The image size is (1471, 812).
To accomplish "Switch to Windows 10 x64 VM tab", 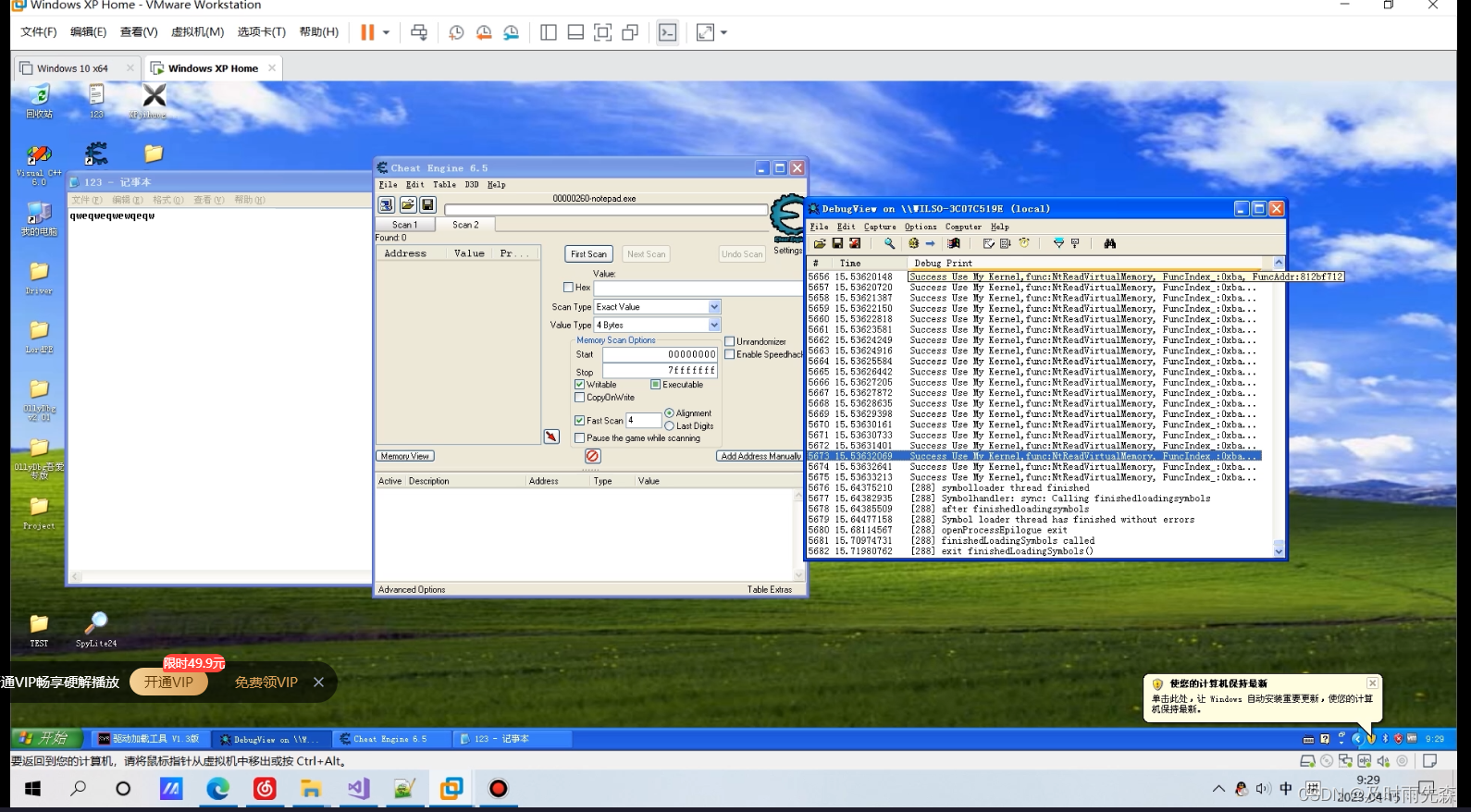I will click(x=77, y=68).
